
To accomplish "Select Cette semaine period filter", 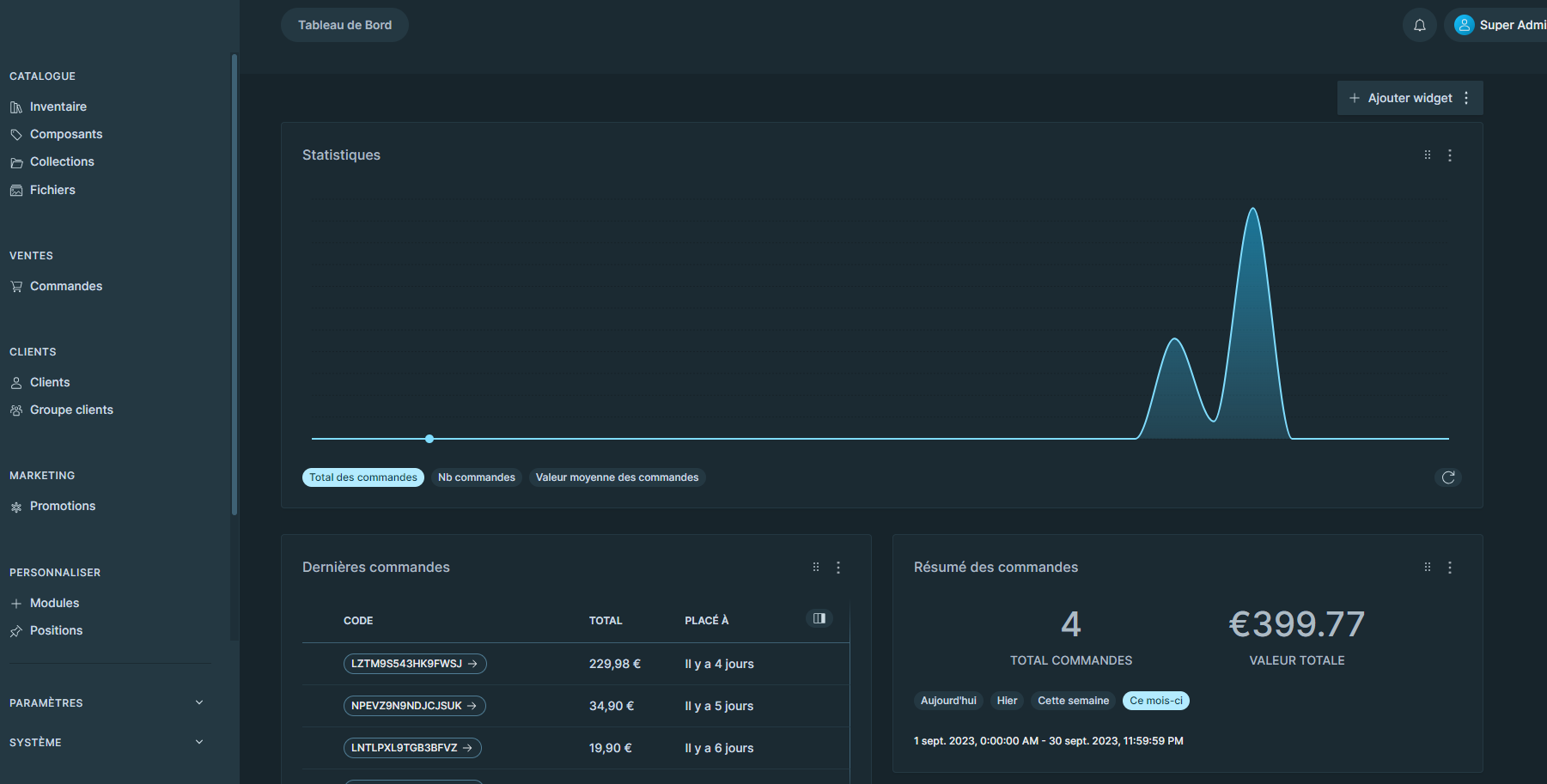I will coord(1073,701).
